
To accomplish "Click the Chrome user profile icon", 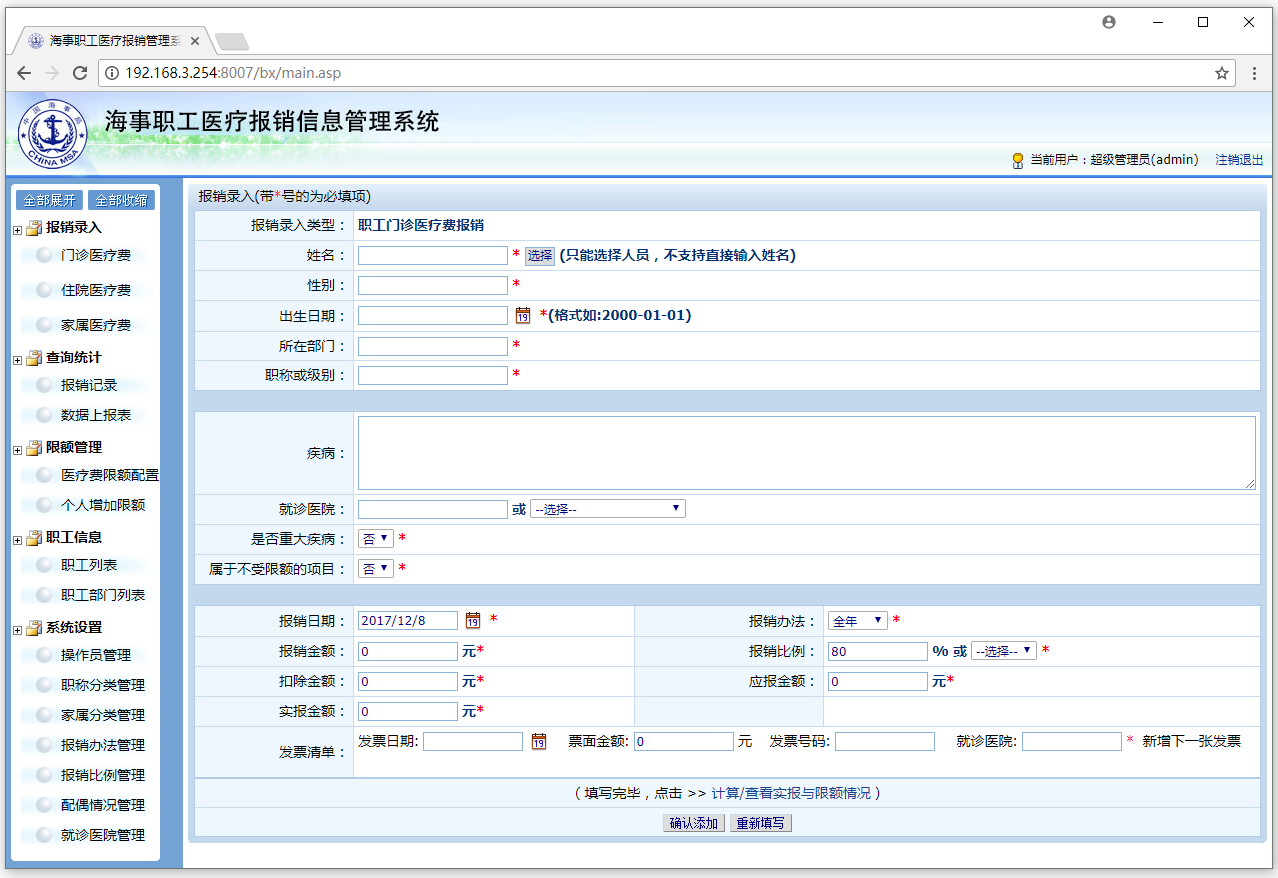I will [x=1108, y=22].
